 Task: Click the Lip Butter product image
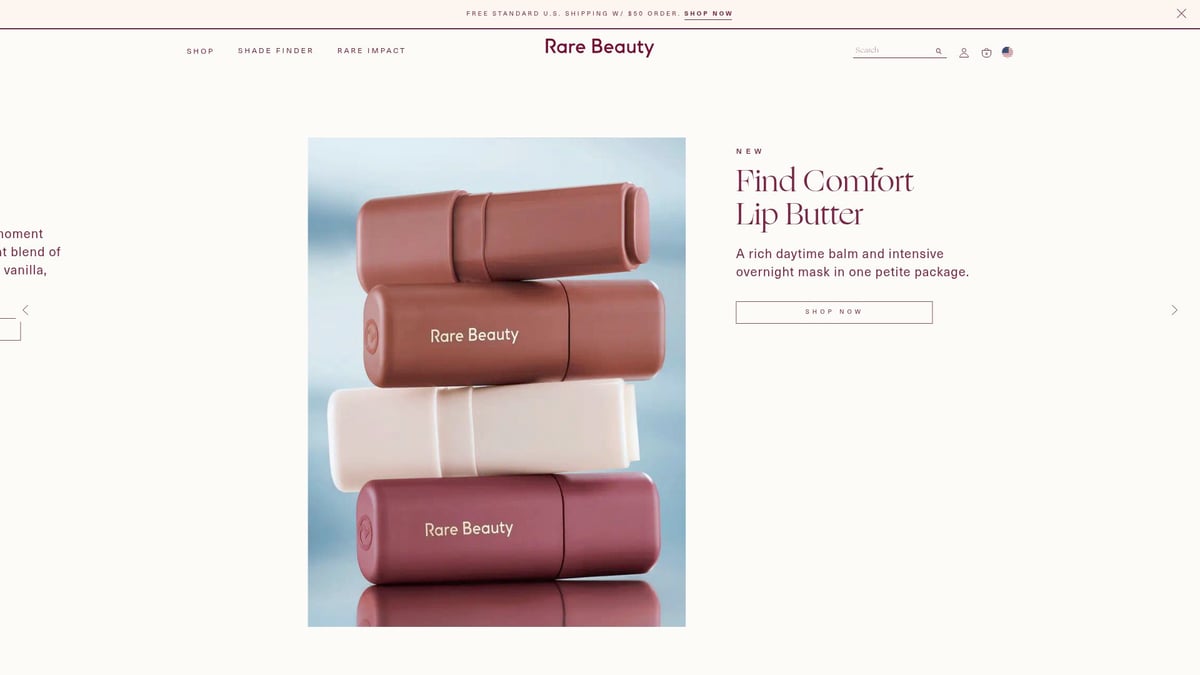(x=497, y=382)
